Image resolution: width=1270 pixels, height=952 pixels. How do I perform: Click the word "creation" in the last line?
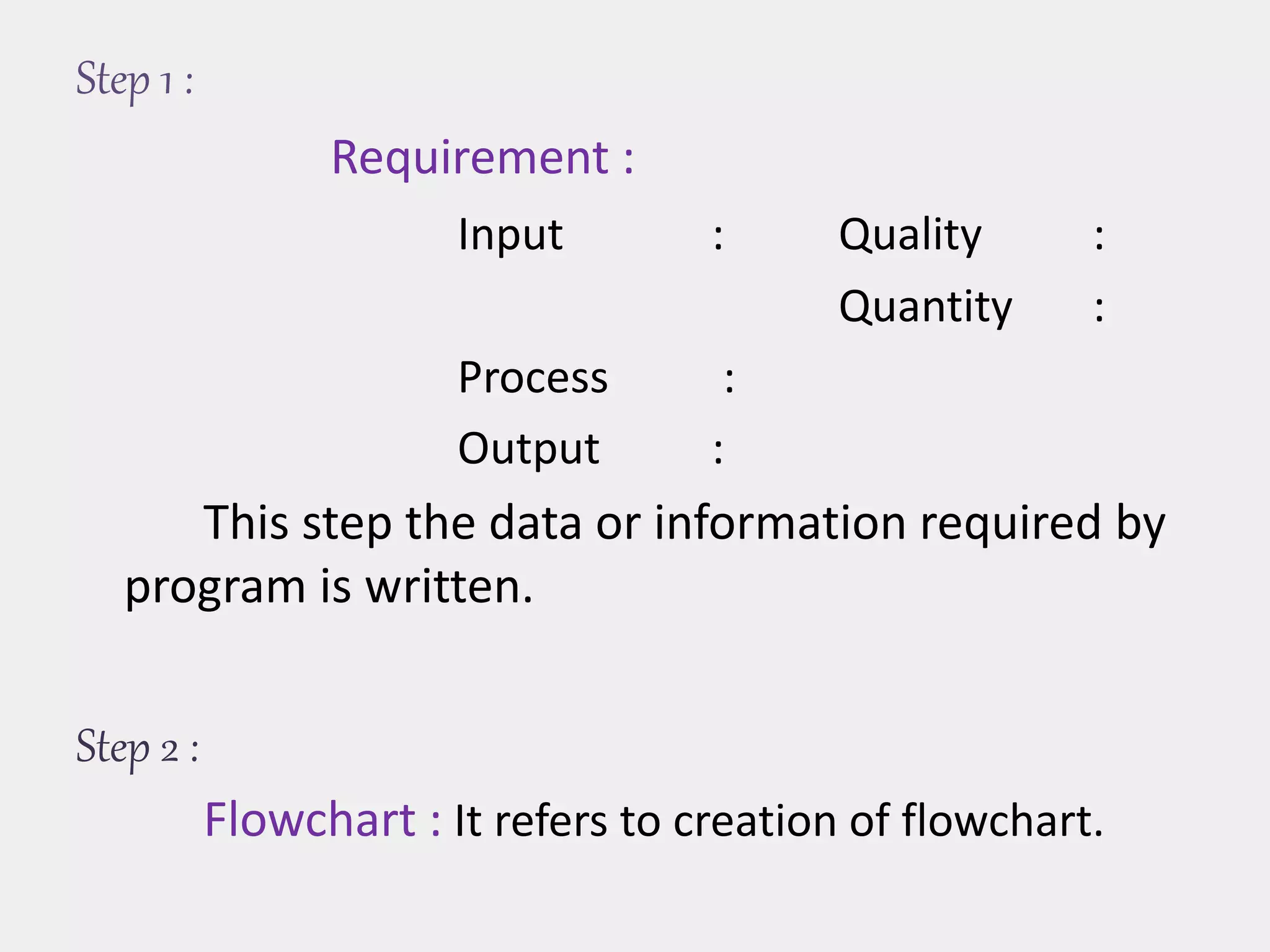coord(754,821)
